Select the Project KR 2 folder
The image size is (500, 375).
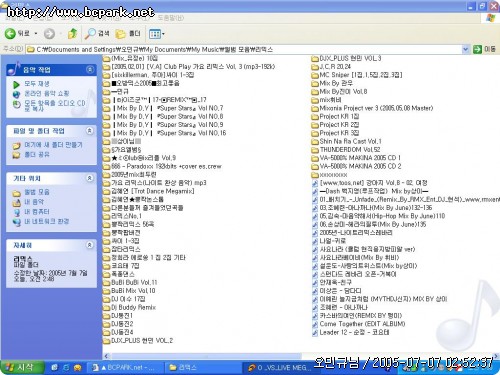pyautogui.click(x=335, y=125)
